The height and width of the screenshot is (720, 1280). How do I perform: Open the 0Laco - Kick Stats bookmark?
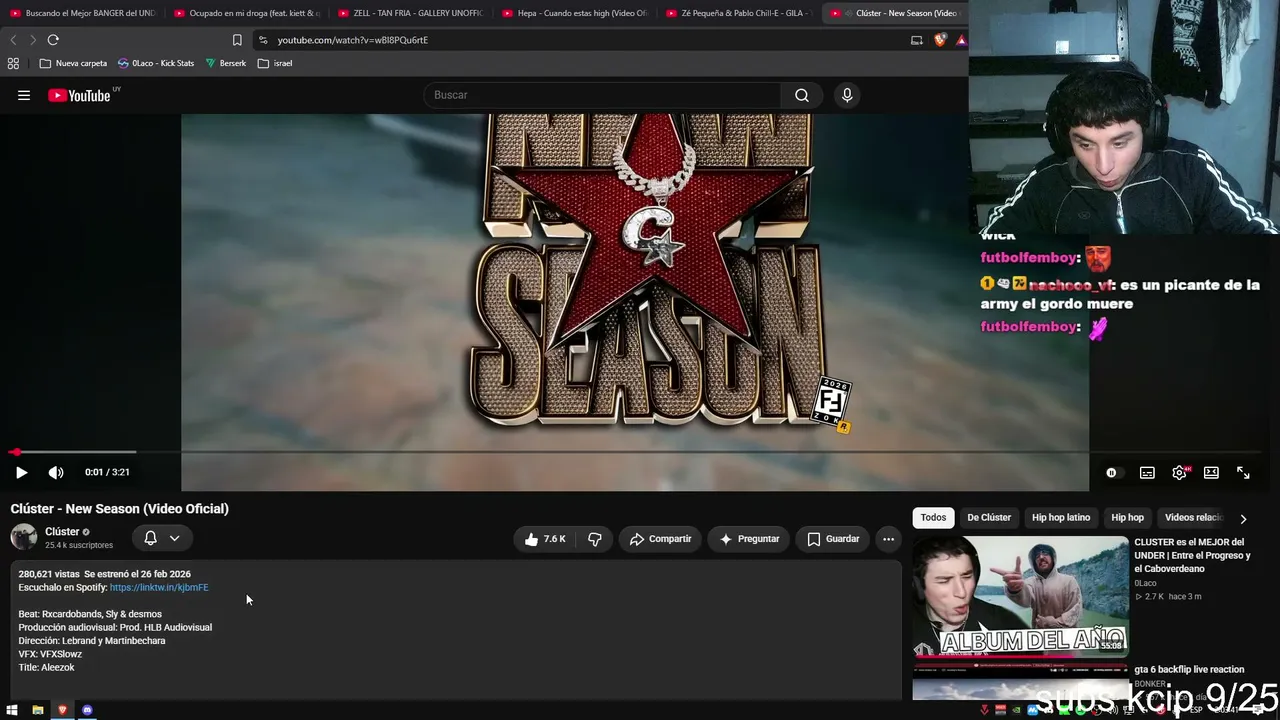[156, 63]
